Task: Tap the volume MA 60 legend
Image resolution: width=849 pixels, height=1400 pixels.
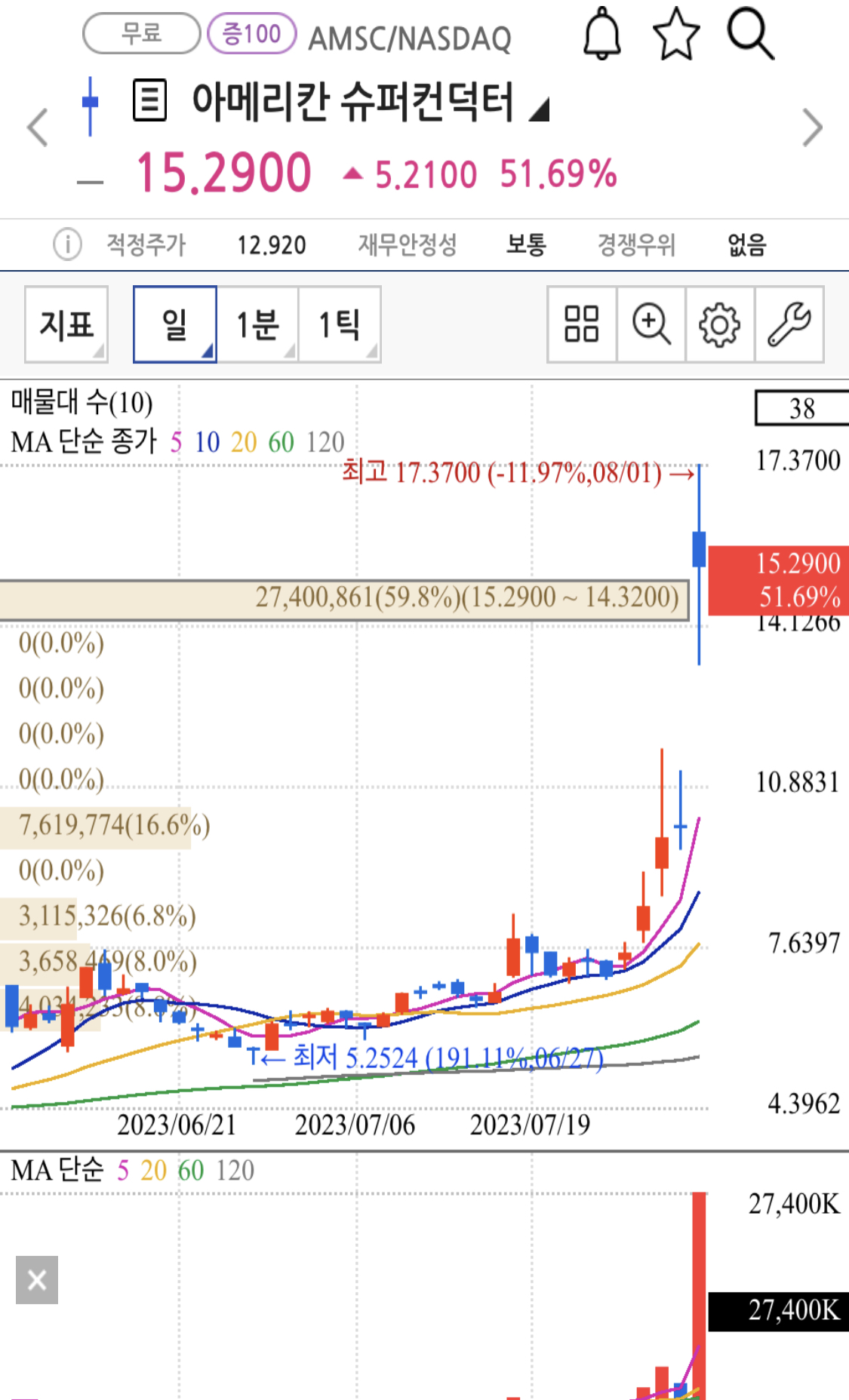Action: tap(191, 1171)
